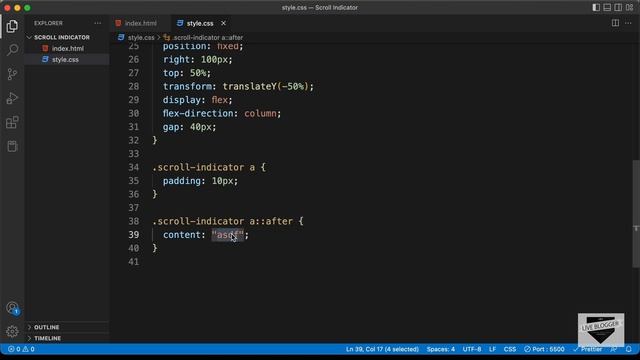The width and height of the screenshot is (640, 360).
Task: Open notifications bell in status bar
Action: tap(629, 349)
